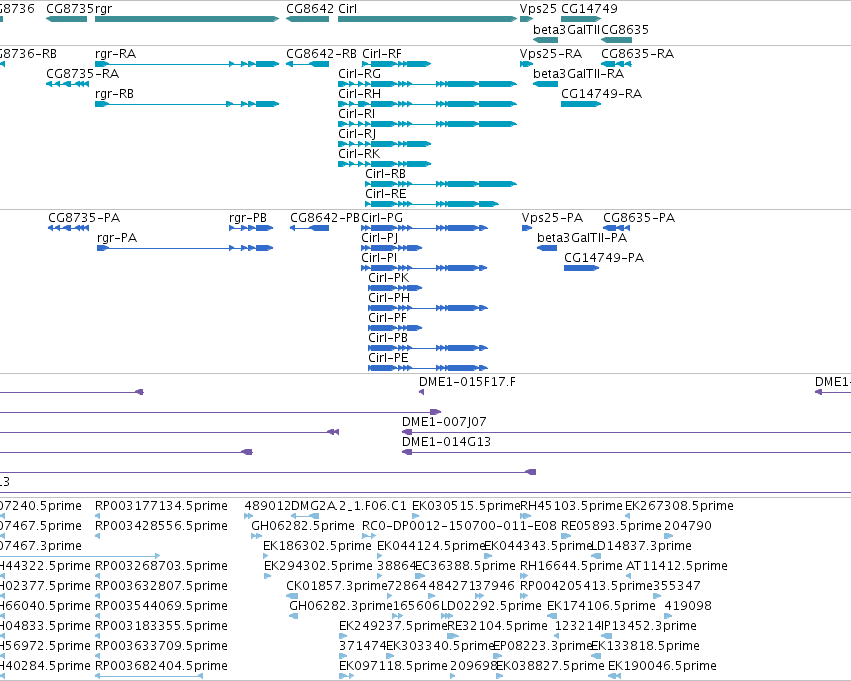Viewport: 851px width, 681px height.
Task: Select transcript CG8635-RA
Action: 617,64
